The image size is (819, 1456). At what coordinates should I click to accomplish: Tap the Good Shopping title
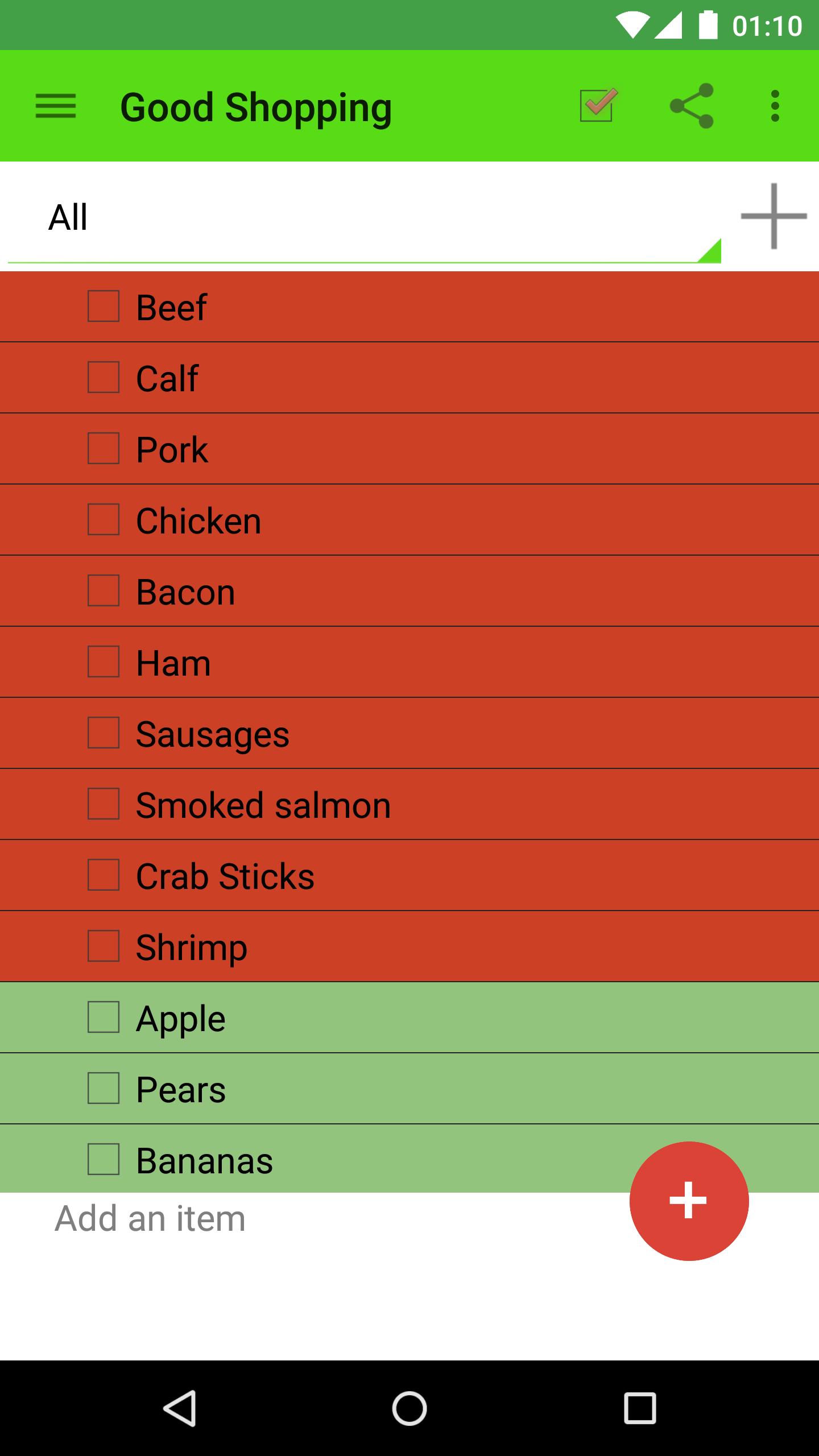point(256,107)
